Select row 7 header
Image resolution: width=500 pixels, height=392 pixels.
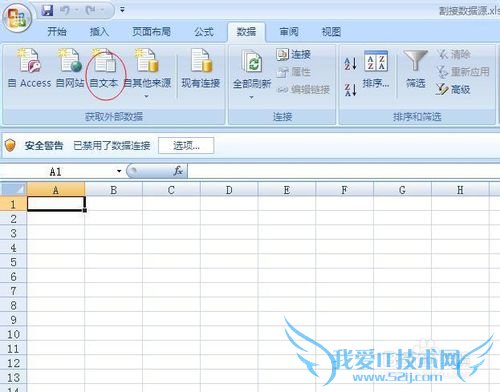click(x=13, y=291)
